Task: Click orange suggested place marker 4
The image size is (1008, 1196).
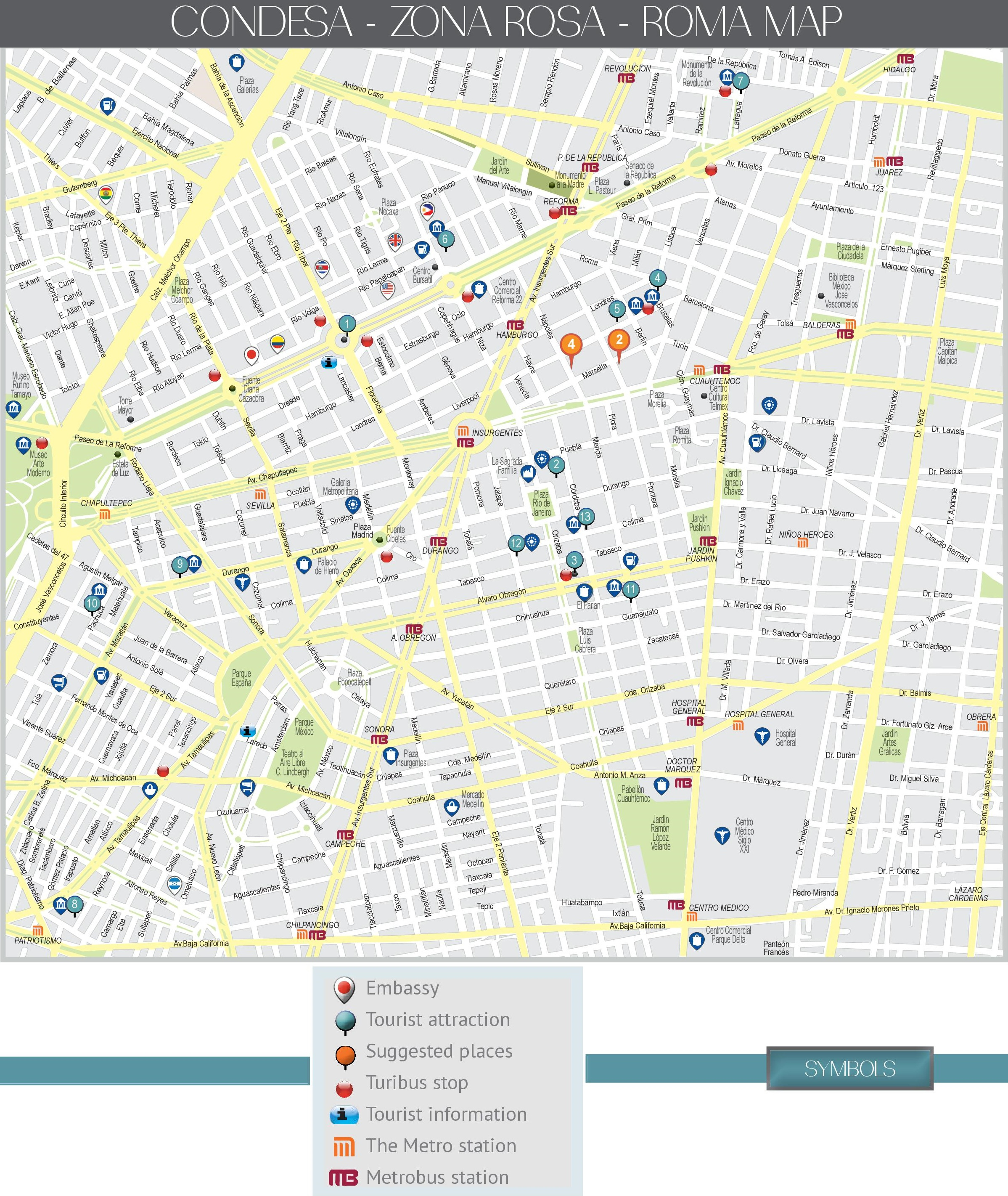Action: tap(571, 344)
